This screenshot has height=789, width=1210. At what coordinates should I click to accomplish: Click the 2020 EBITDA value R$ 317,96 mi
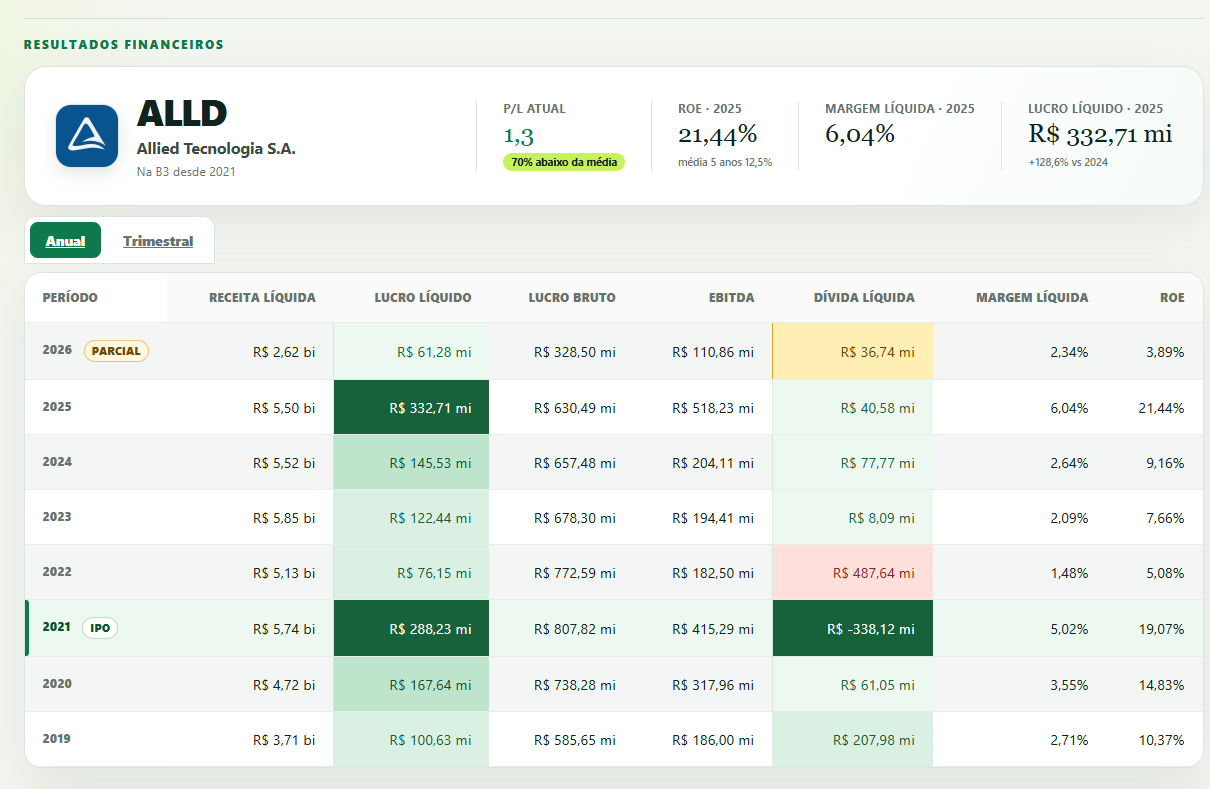(713, 685)
